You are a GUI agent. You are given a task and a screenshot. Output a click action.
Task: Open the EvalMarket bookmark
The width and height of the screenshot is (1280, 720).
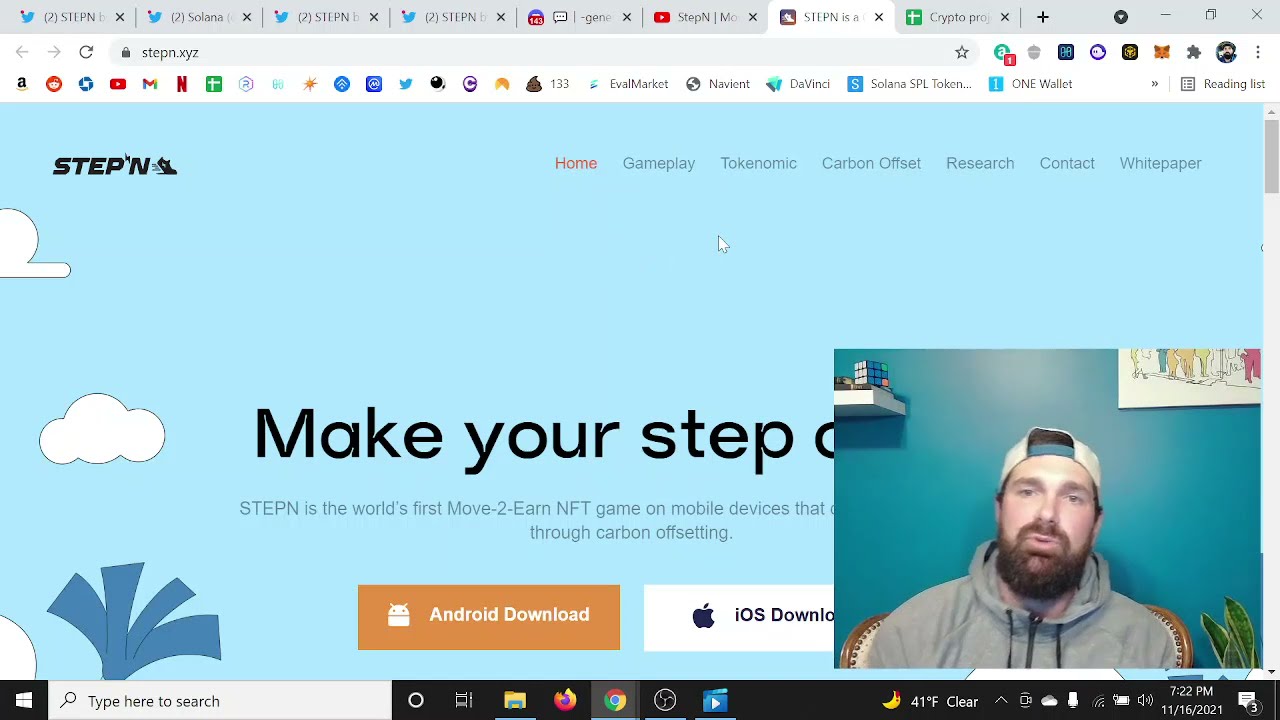point(627,84)
